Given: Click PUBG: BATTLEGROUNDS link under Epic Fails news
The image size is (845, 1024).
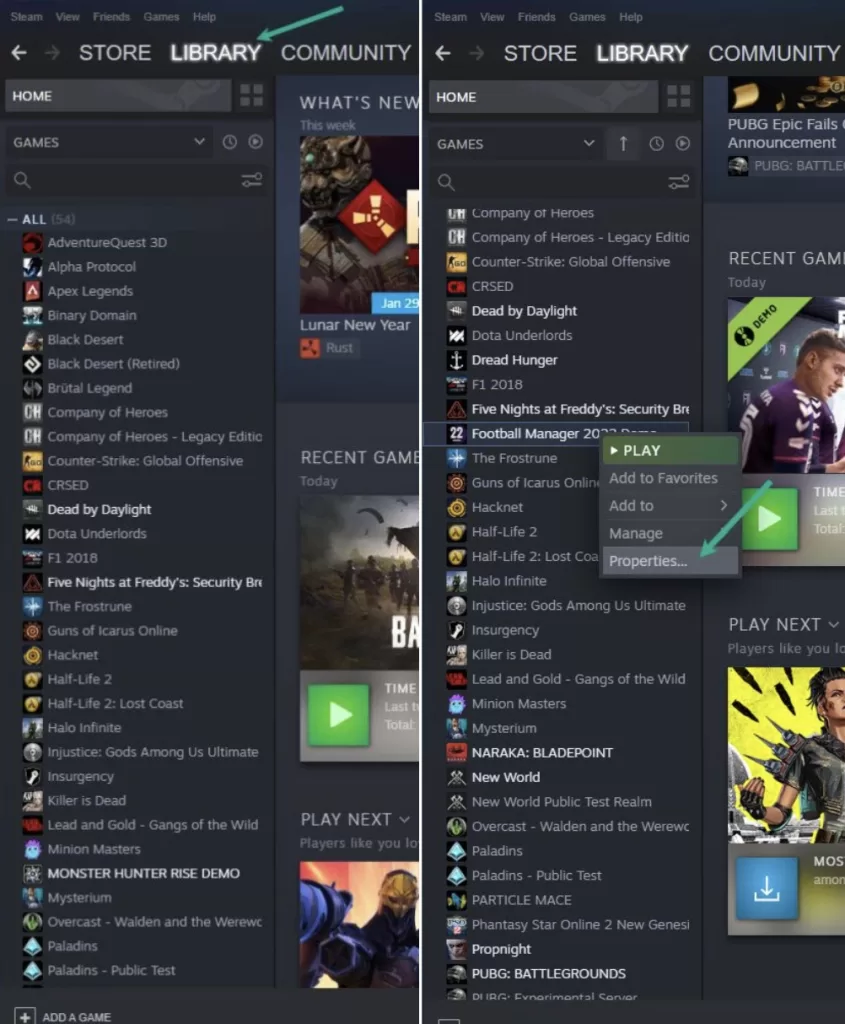Looking at the screenshot, I should [x=786, y=167].
